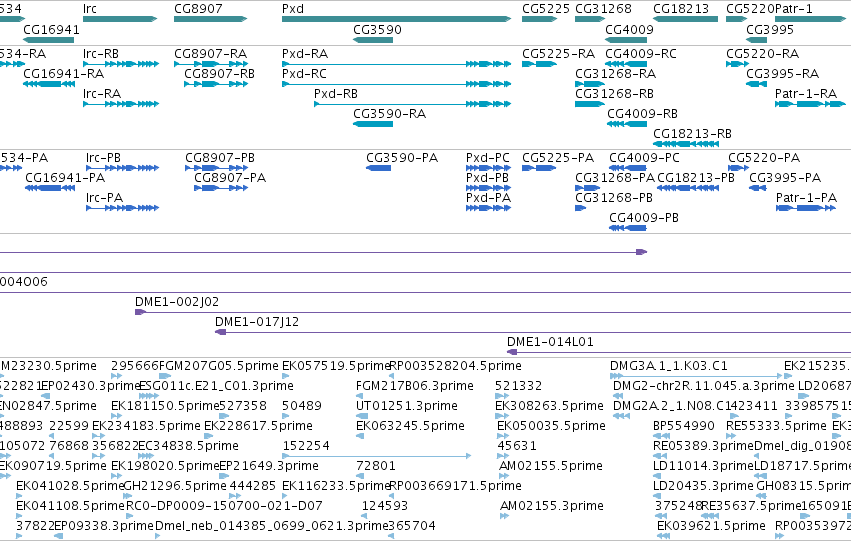Click the CG3590 gene label
The width and height of the screenshot is (851, 541).
point(377,29)
